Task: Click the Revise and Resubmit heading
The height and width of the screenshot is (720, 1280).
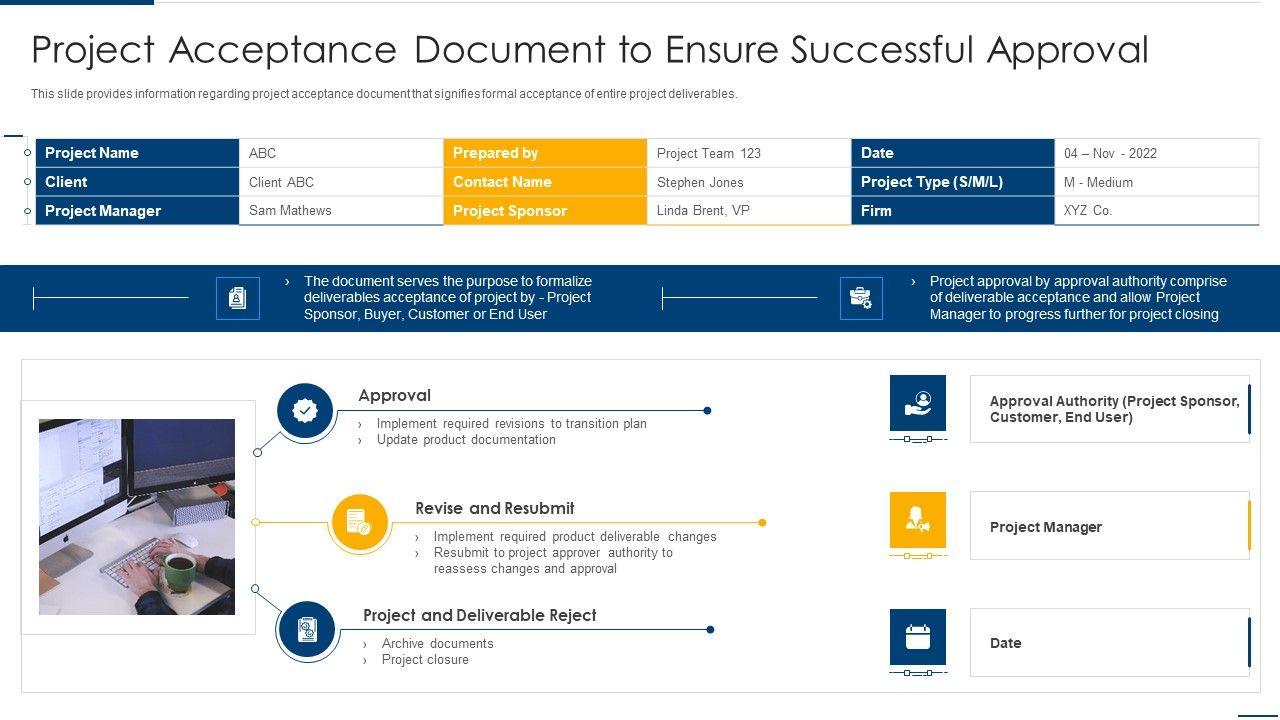Action: tap(495, 508)
